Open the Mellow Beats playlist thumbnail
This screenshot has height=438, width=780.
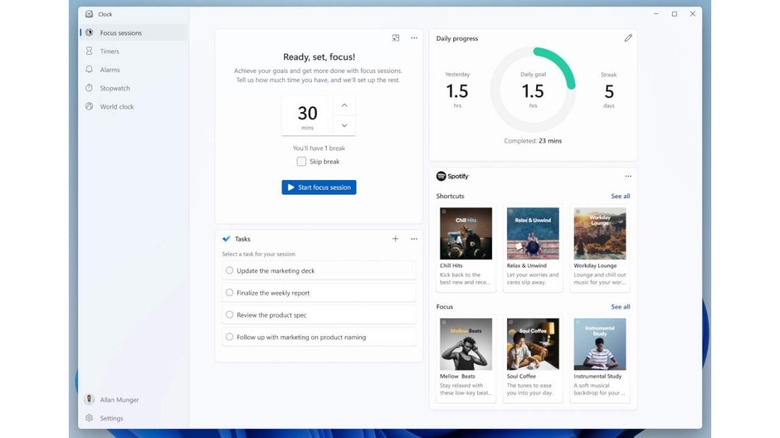(x=465, y=344)
